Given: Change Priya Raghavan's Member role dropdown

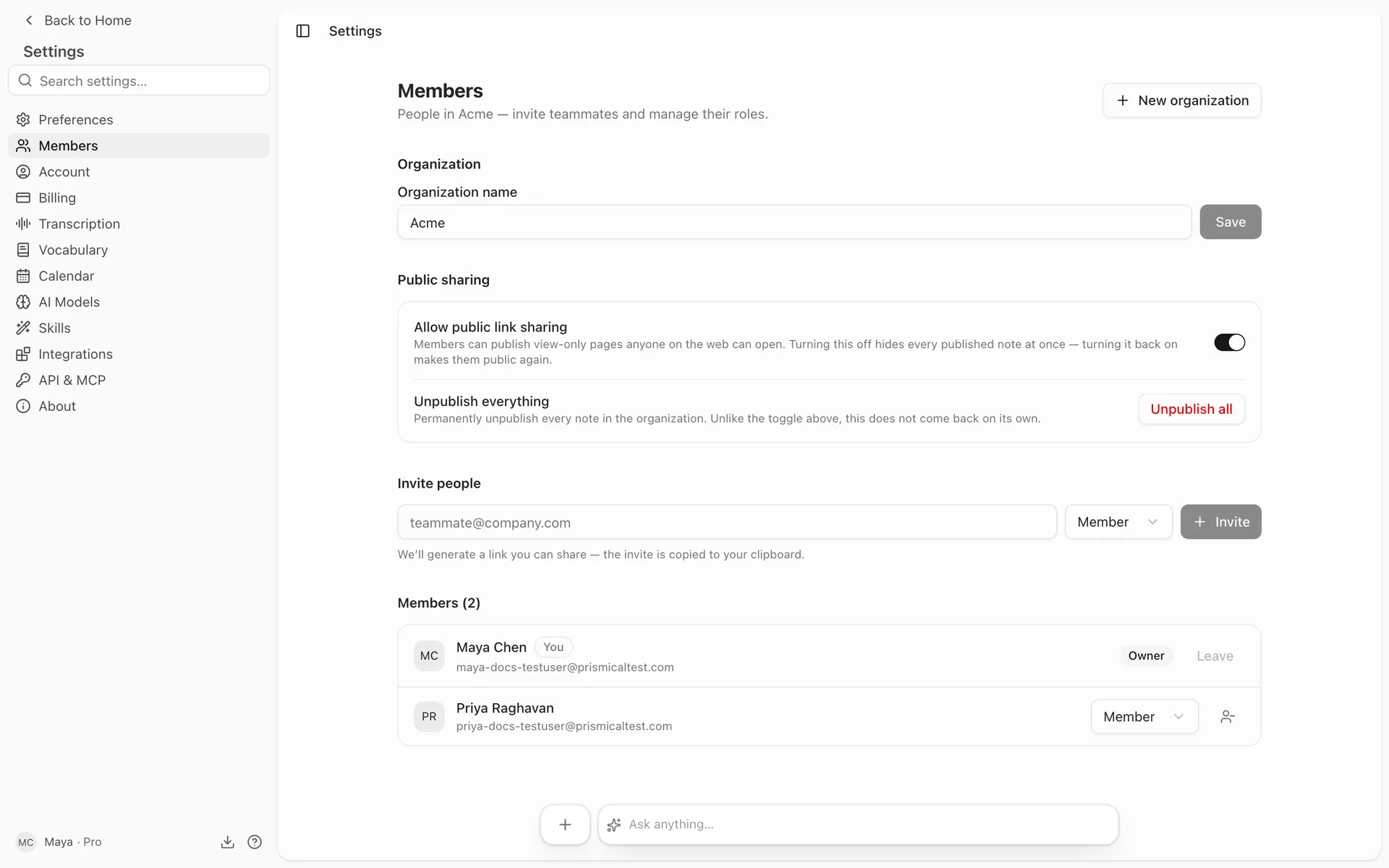Looking at the screenshot, I should [1144, 717].
